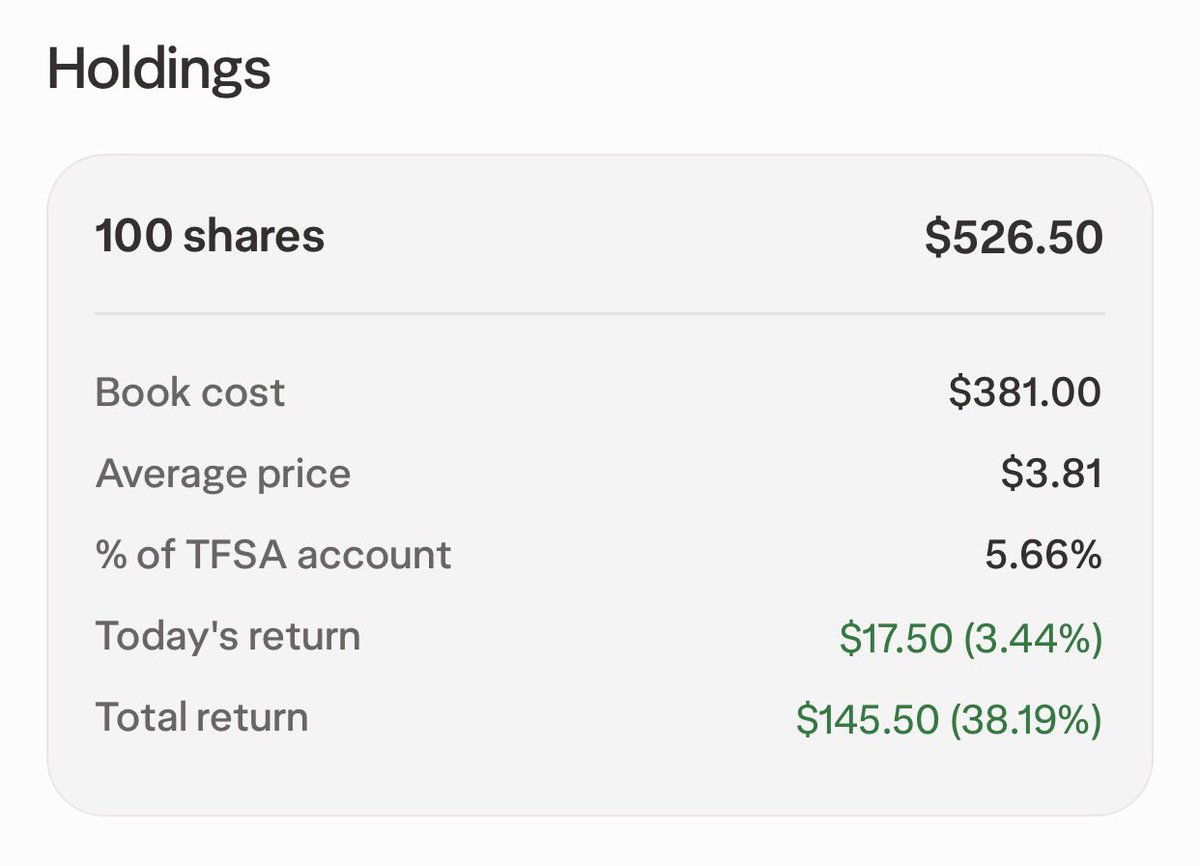Screen dimensions: 1200x866
Task: Click the $526.50 total value
Action: 1013,237
